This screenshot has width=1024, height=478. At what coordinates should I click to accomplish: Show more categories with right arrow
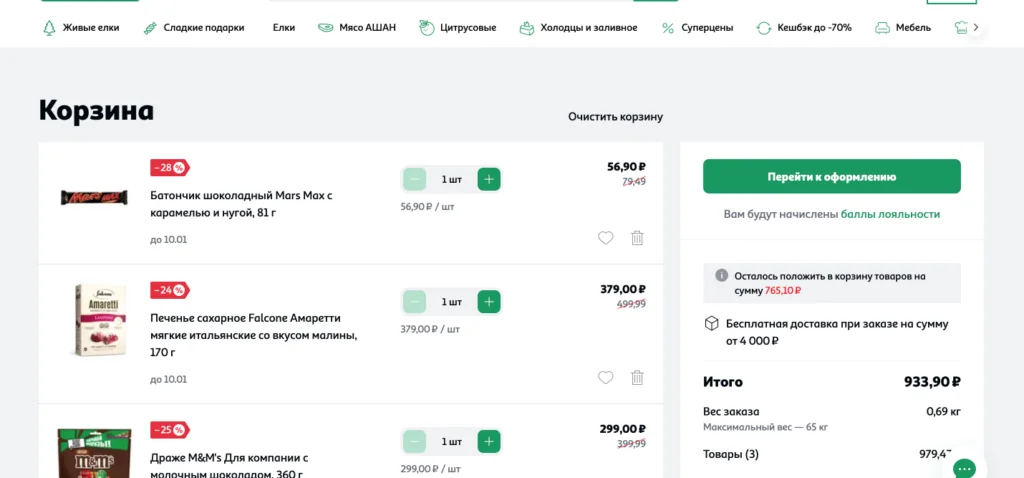coord(976,27)
